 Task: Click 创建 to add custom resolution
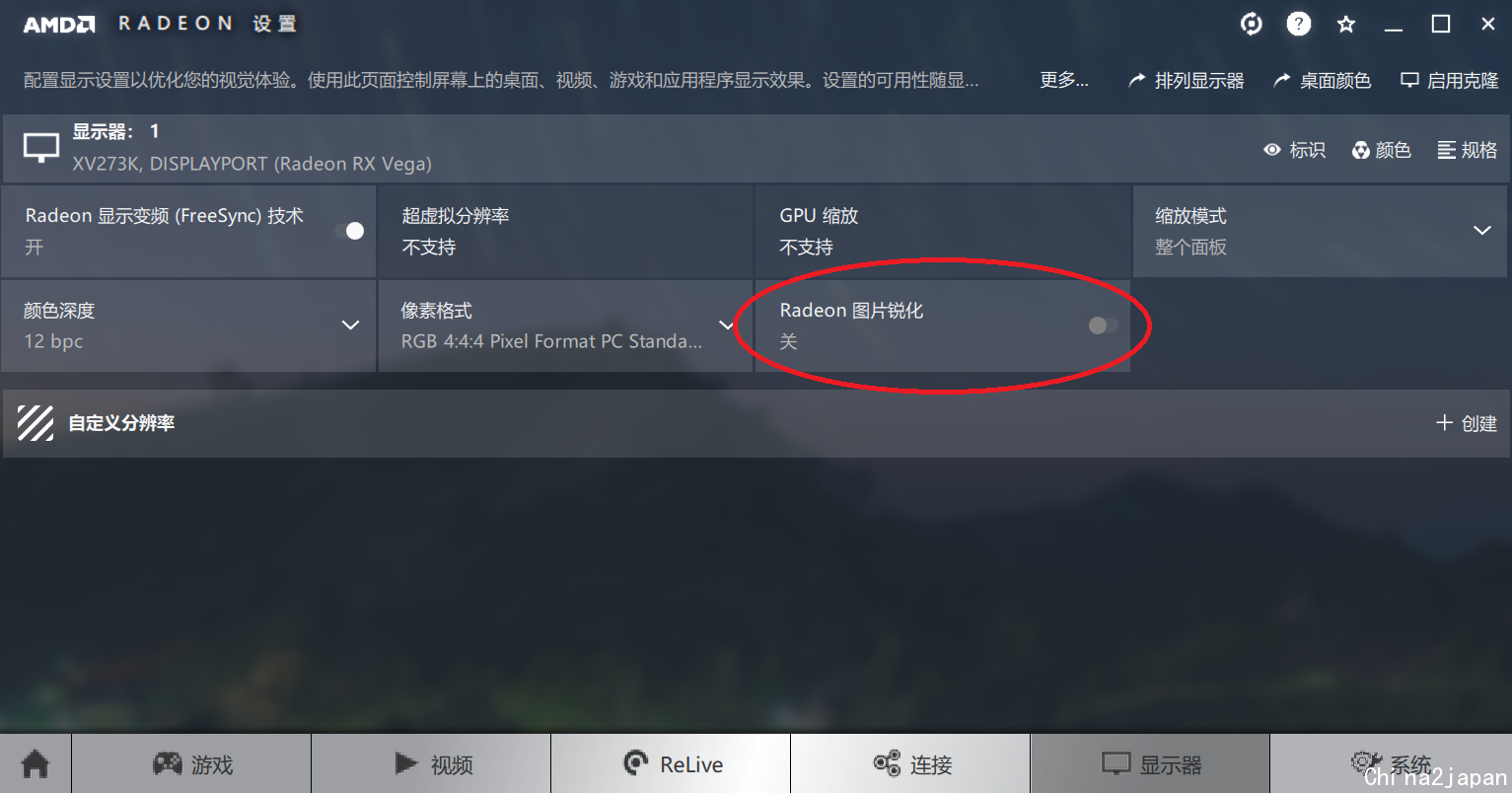(1467, 423)
